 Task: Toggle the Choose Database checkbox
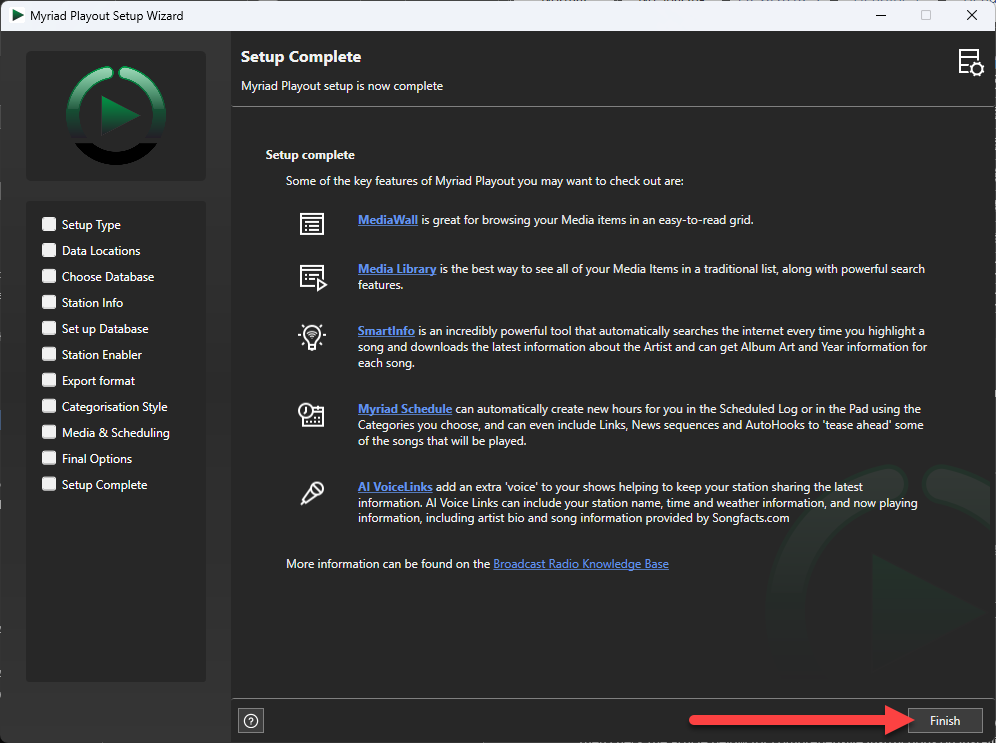[49, 276]
